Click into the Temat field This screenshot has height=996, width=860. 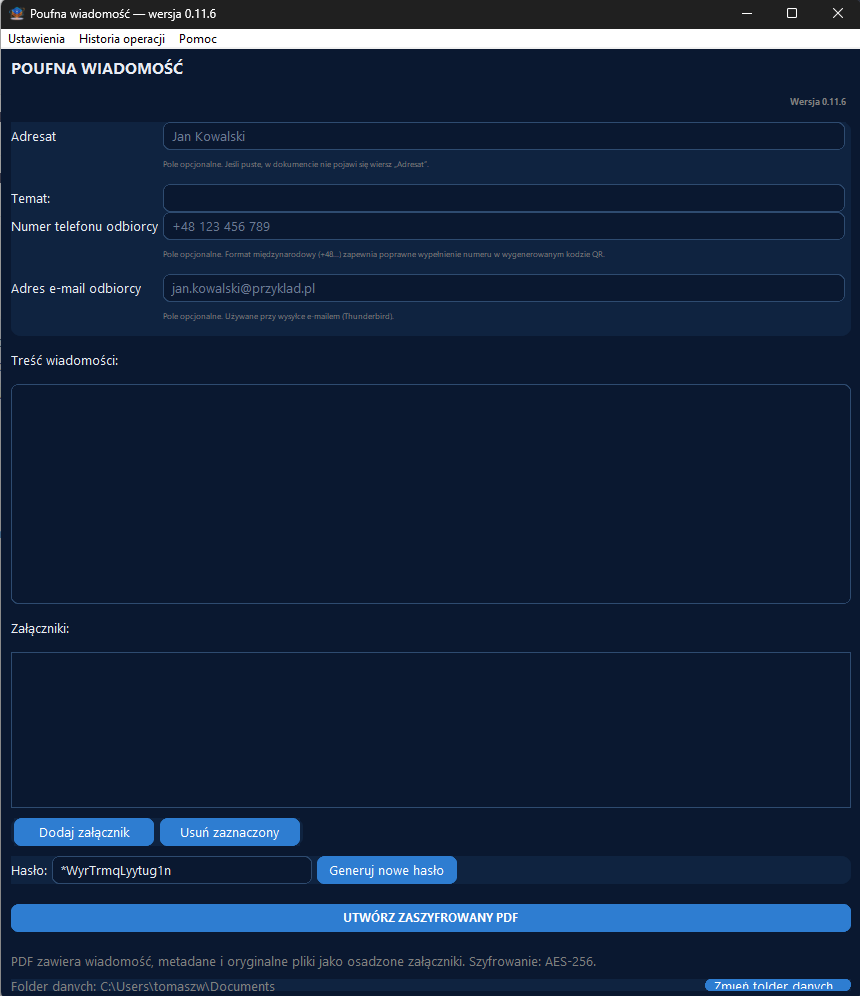point(504,198)
